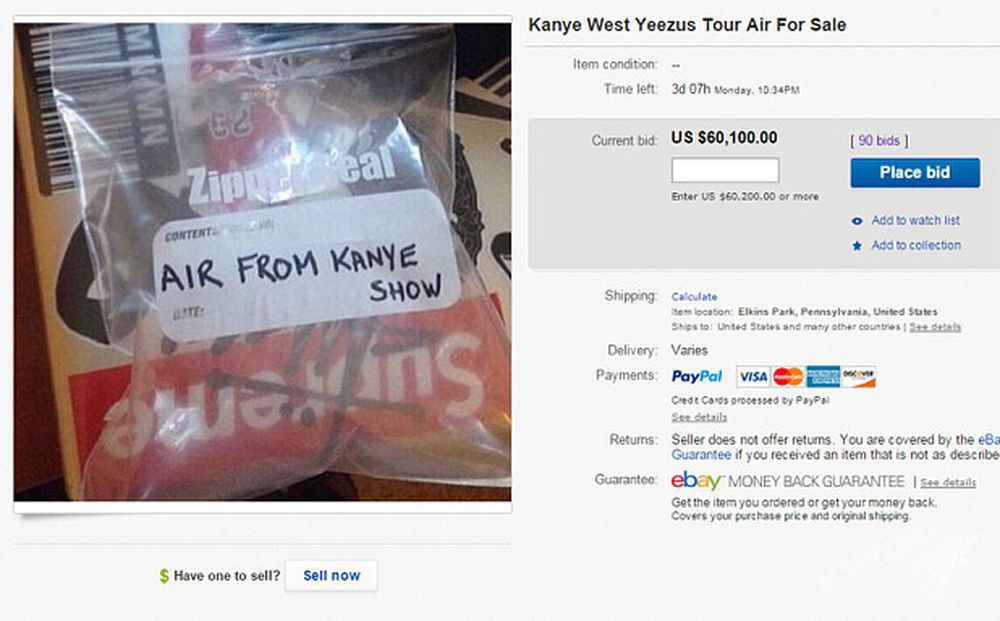Click the eye icon for watch list
Image resolution: width=1000 pixels, height=621 pixels.
(x=857, y=221)
